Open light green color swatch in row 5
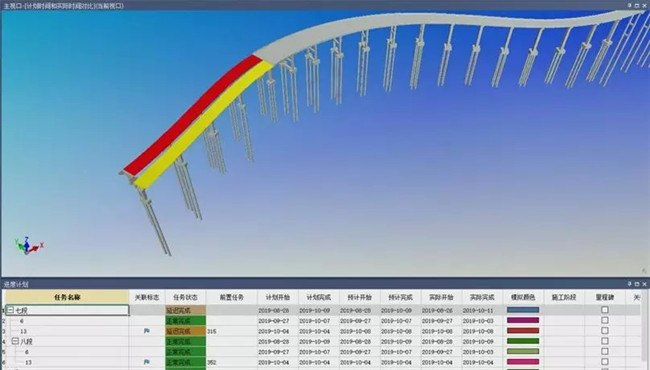Viewport: 650px width, 370px height. click(x=523, y=351)
